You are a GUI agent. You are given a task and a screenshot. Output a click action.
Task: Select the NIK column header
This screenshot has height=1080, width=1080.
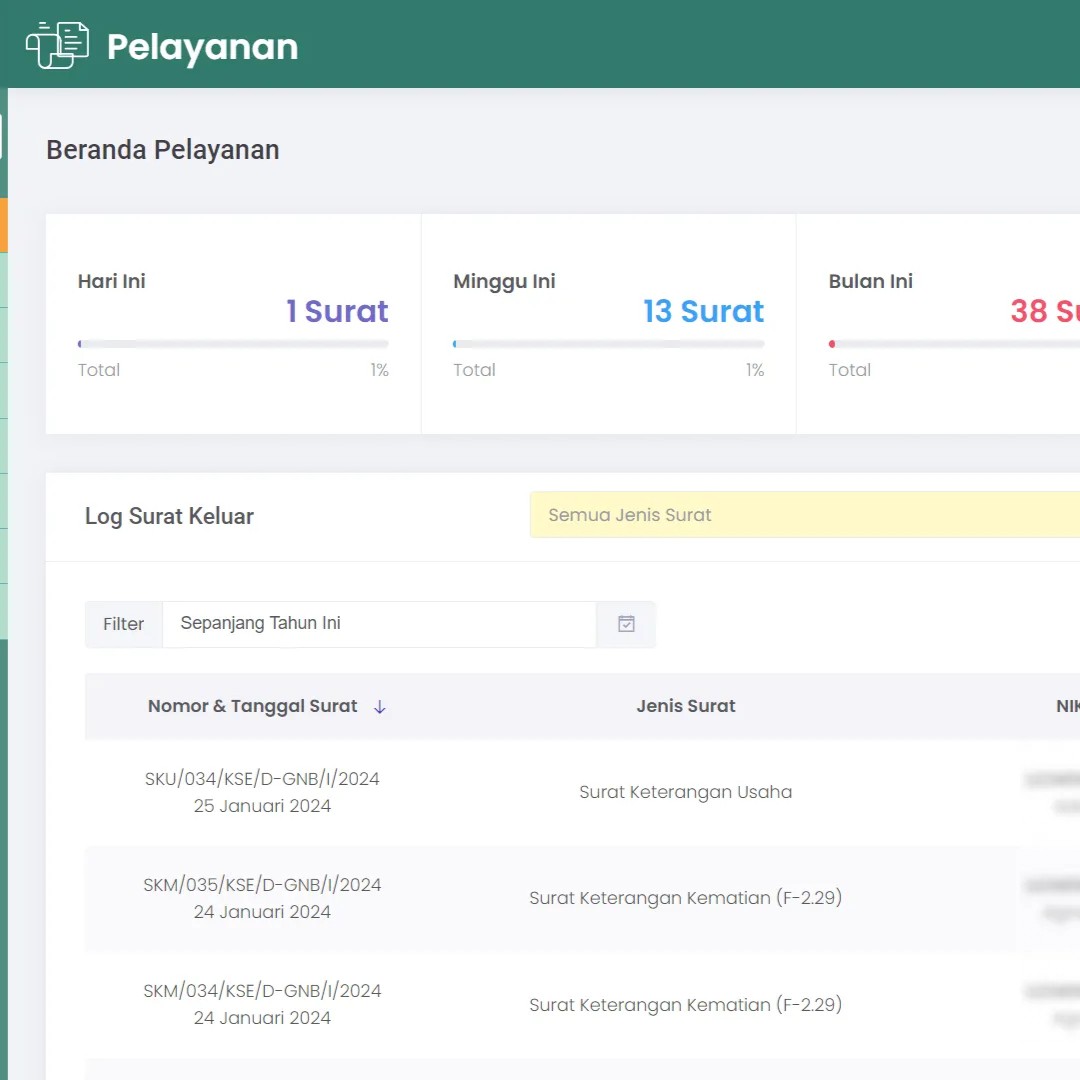(1066, 706)
